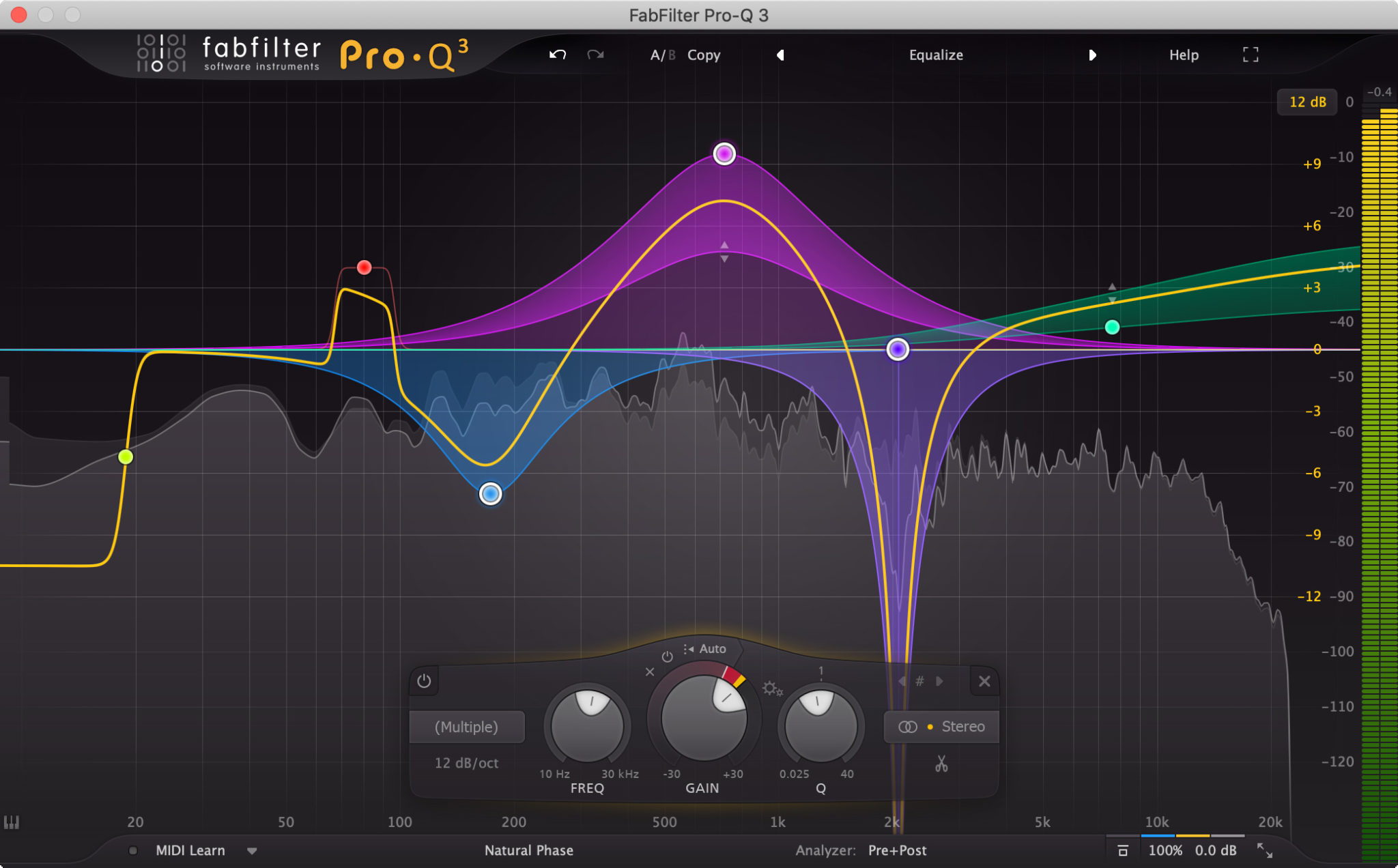The height and width of the screenshot is (868, 1398).
Task: Click the link stereo channels icon
Action: tap(908, 727)
